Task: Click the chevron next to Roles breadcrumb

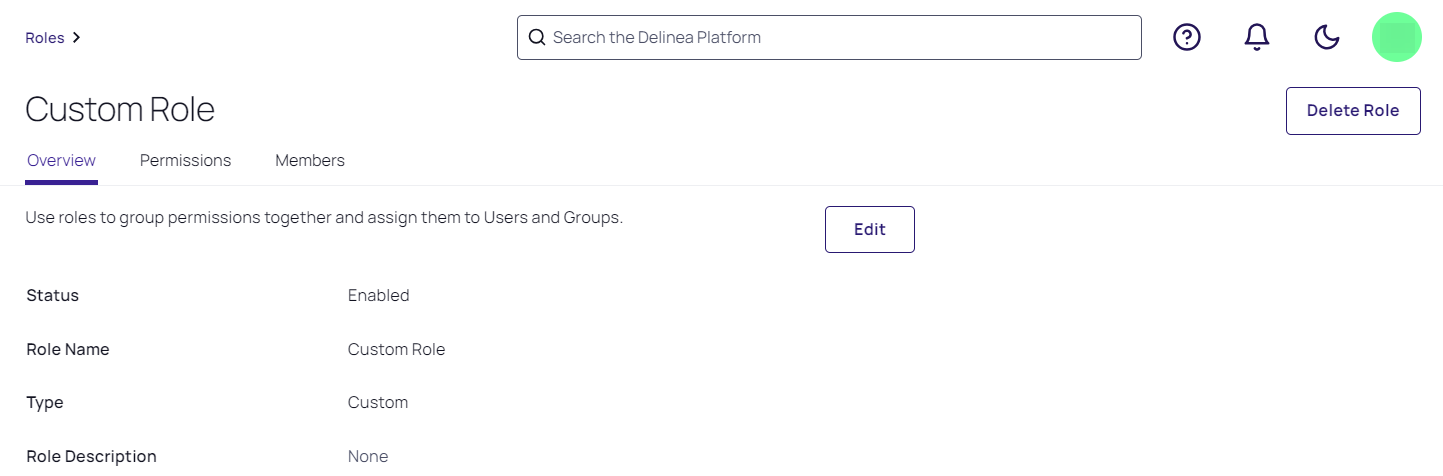Action: [77, 38]
